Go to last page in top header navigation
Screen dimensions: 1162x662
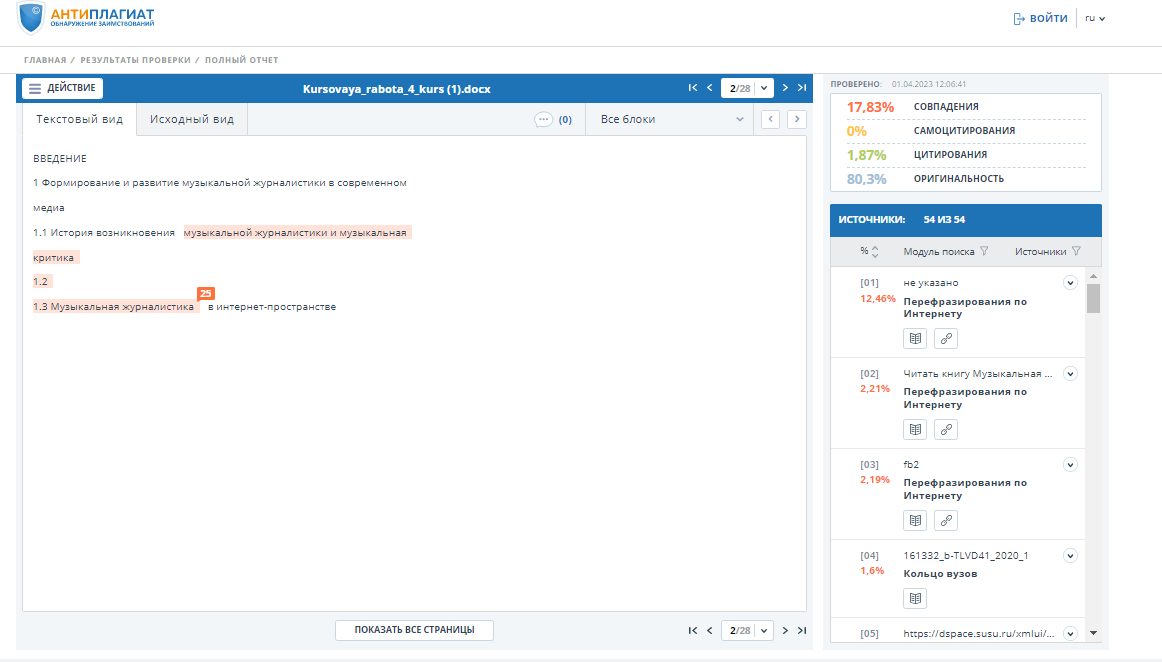tap(802, 87)
